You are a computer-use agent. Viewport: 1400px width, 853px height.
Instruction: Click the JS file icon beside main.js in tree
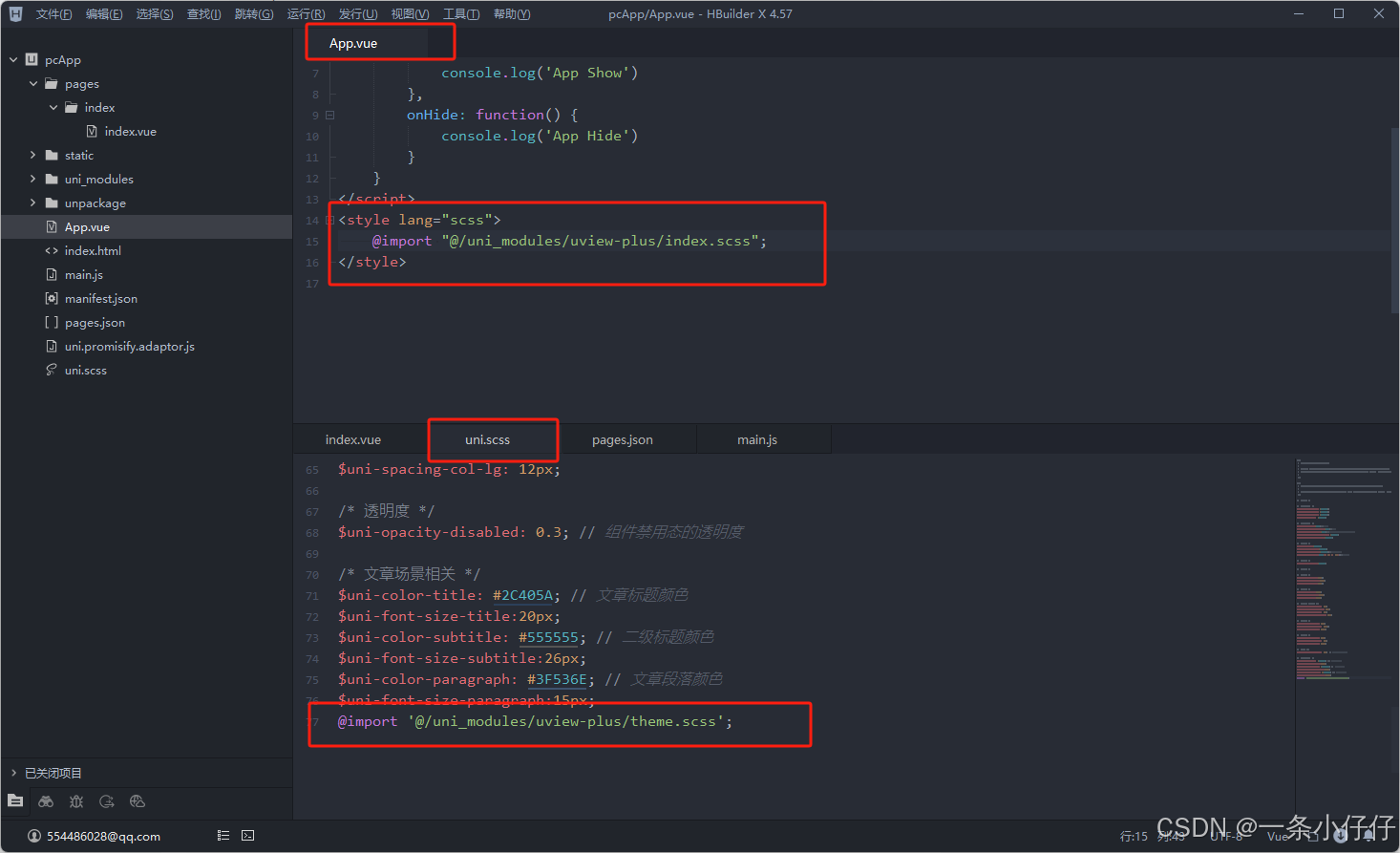(x=52, y=274)
